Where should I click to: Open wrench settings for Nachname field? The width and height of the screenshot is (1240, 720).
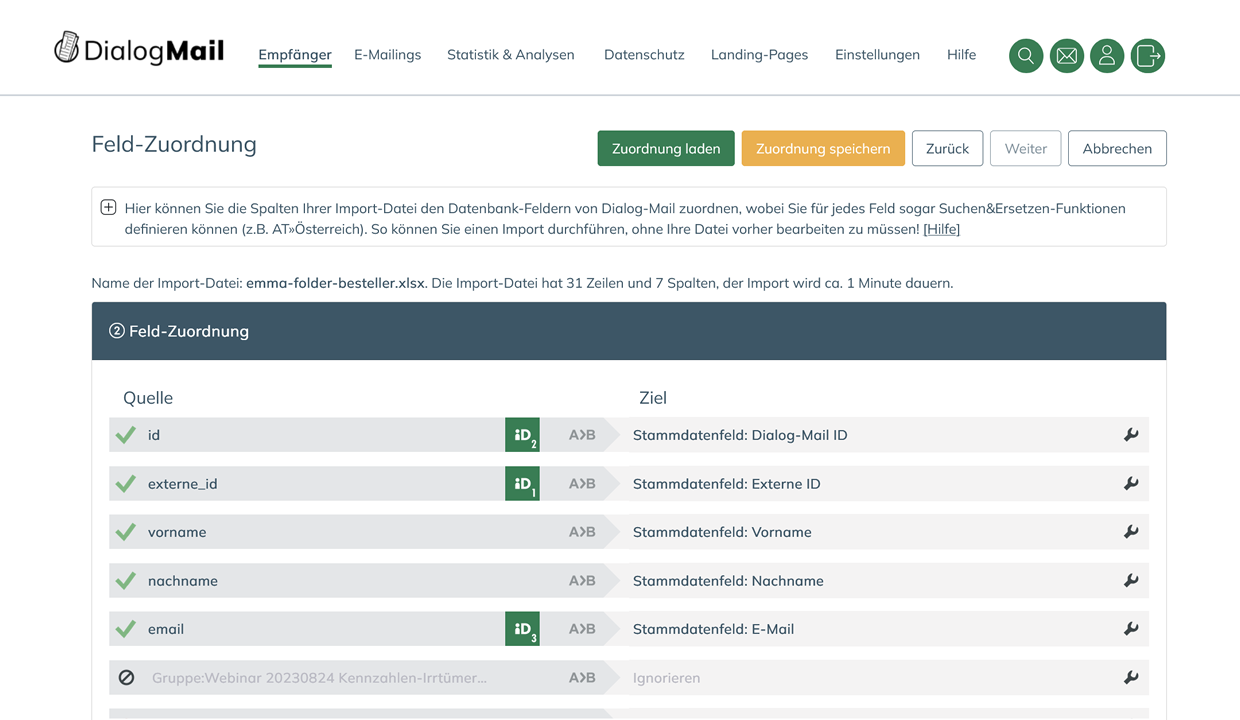[x=1131, y=581]
